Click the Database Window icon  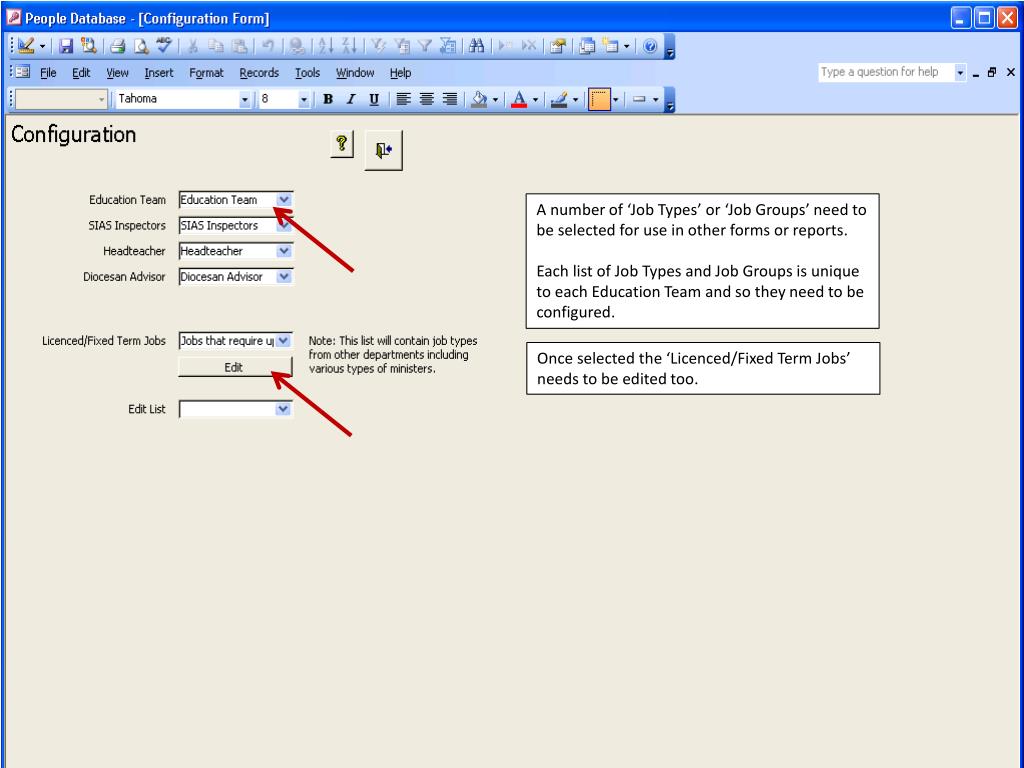pyautogui.click(x=587, y=46)
